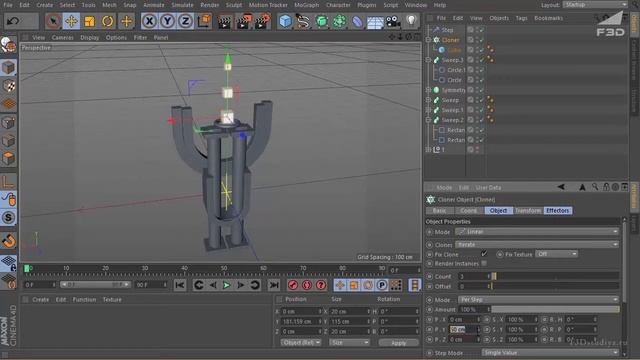This screenshot has width=640, height=360.
Task: Enable Polygons mode in left toolbar
Action: pyautogui.click(x=9, y=158)
